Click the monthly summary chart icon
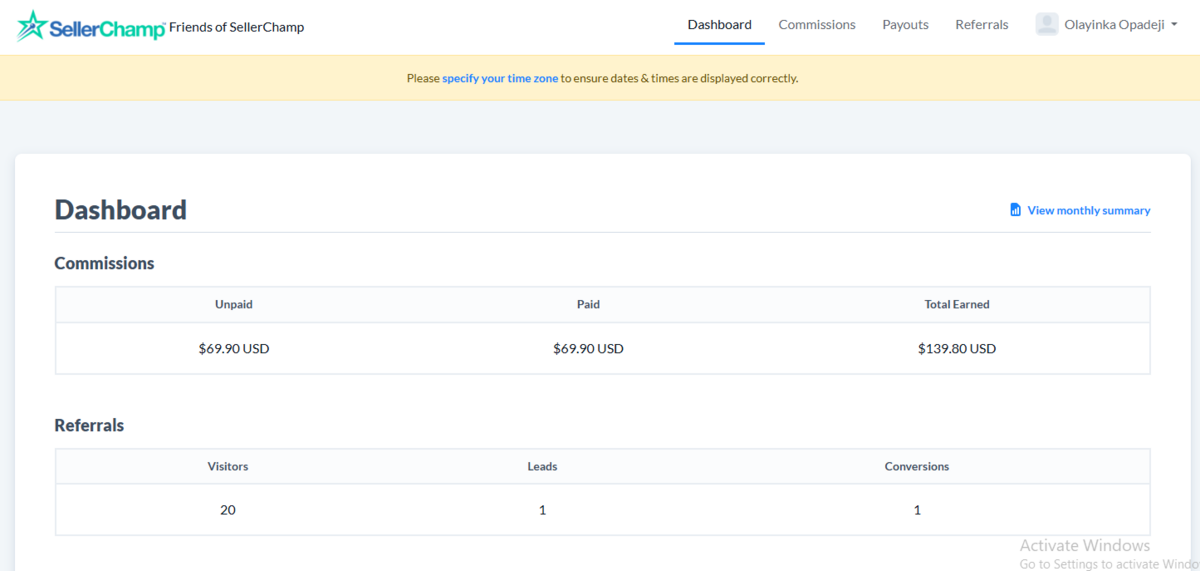 pyautogui.click(x=1015, y=210)
